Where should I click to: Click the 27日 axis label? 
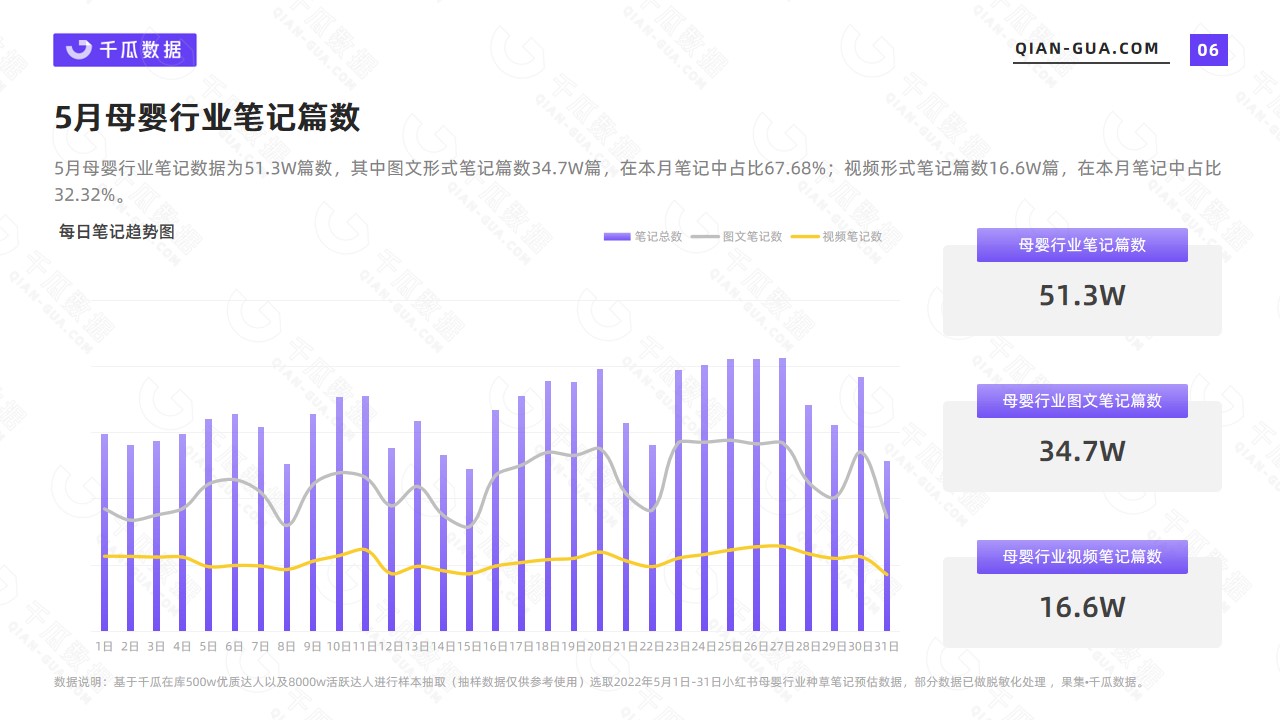coord(782,647)
